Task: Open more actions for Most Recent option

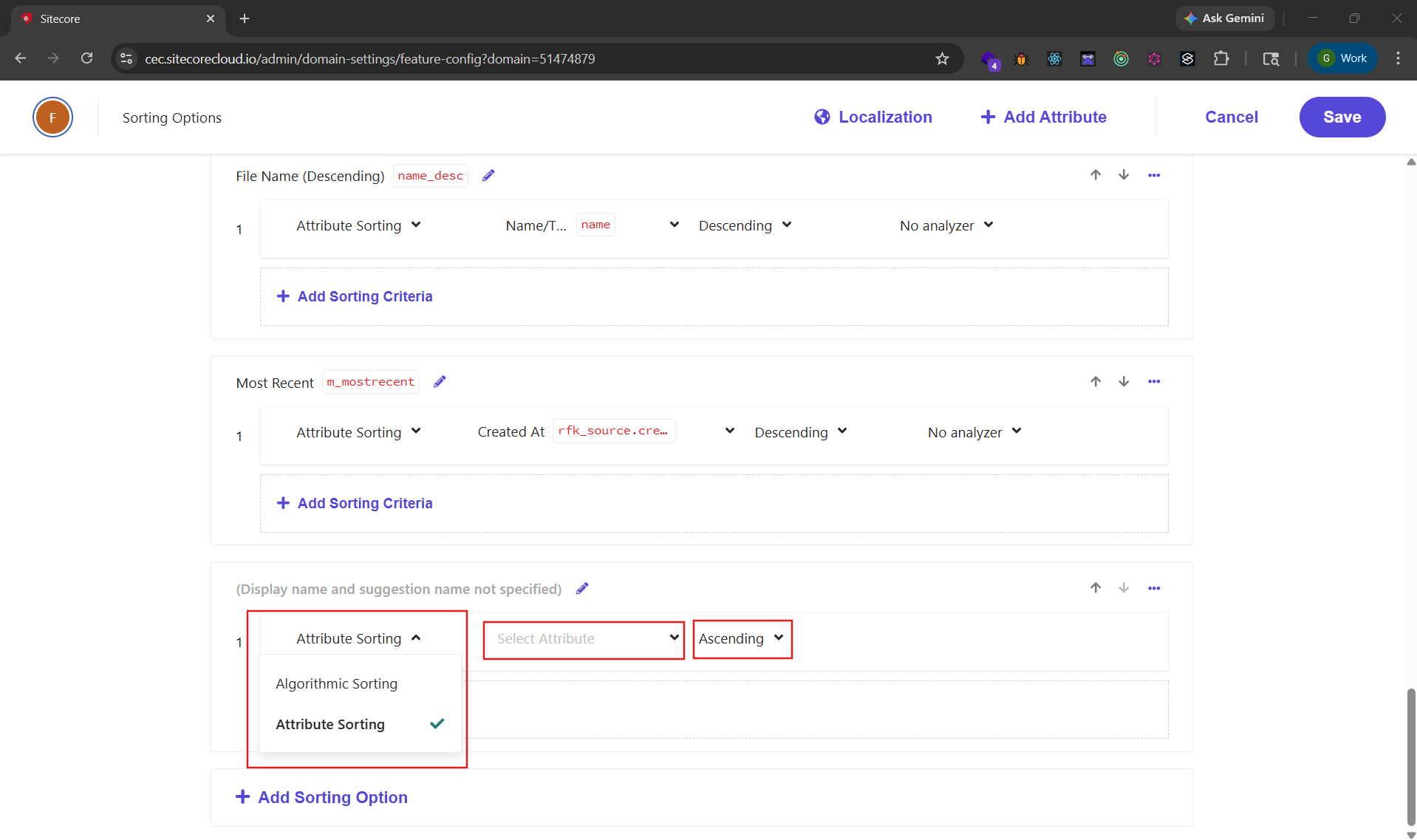Action: [x=1154, y=382]
